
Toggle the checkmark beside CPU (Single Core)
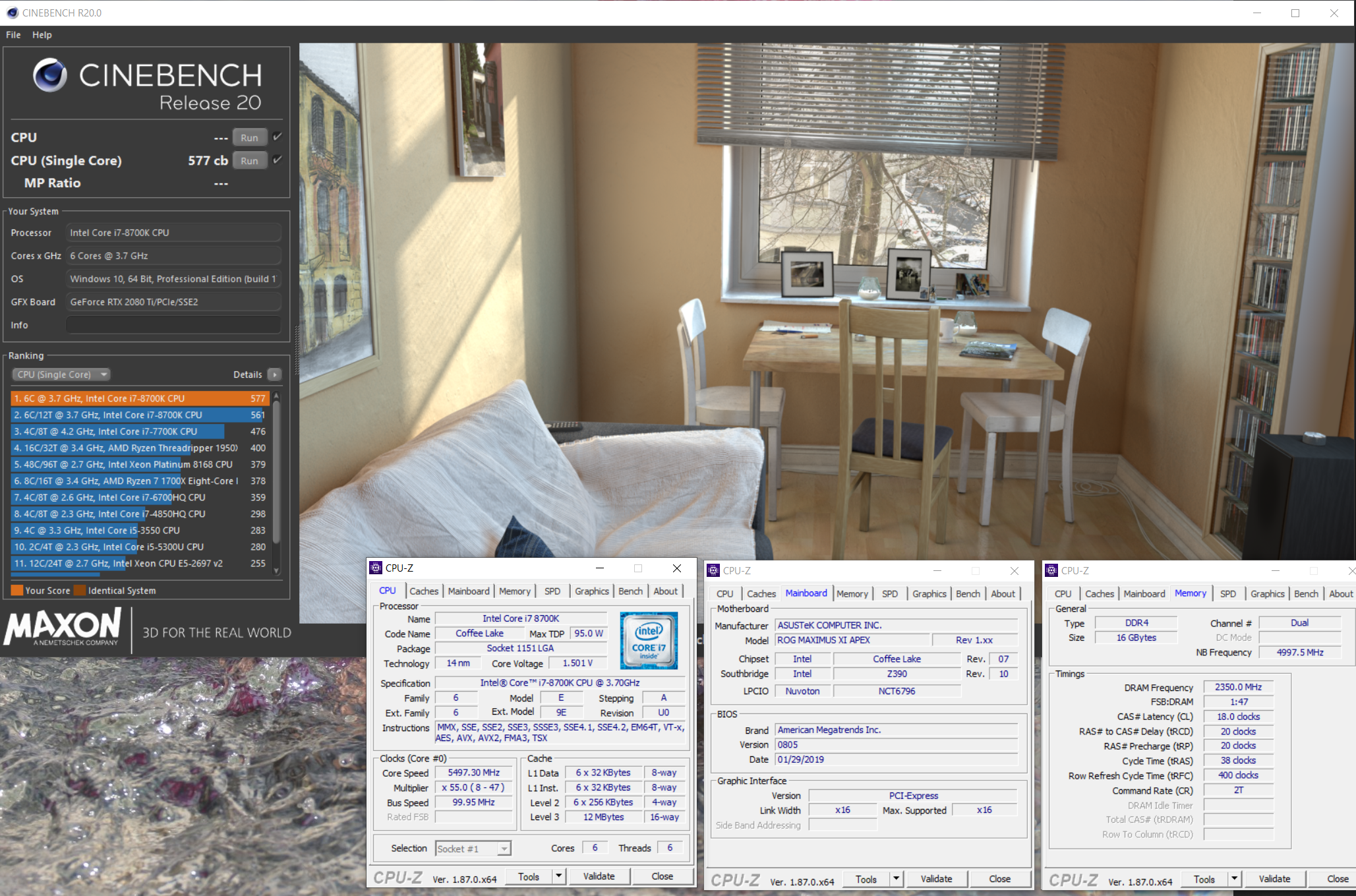(276, 160)
